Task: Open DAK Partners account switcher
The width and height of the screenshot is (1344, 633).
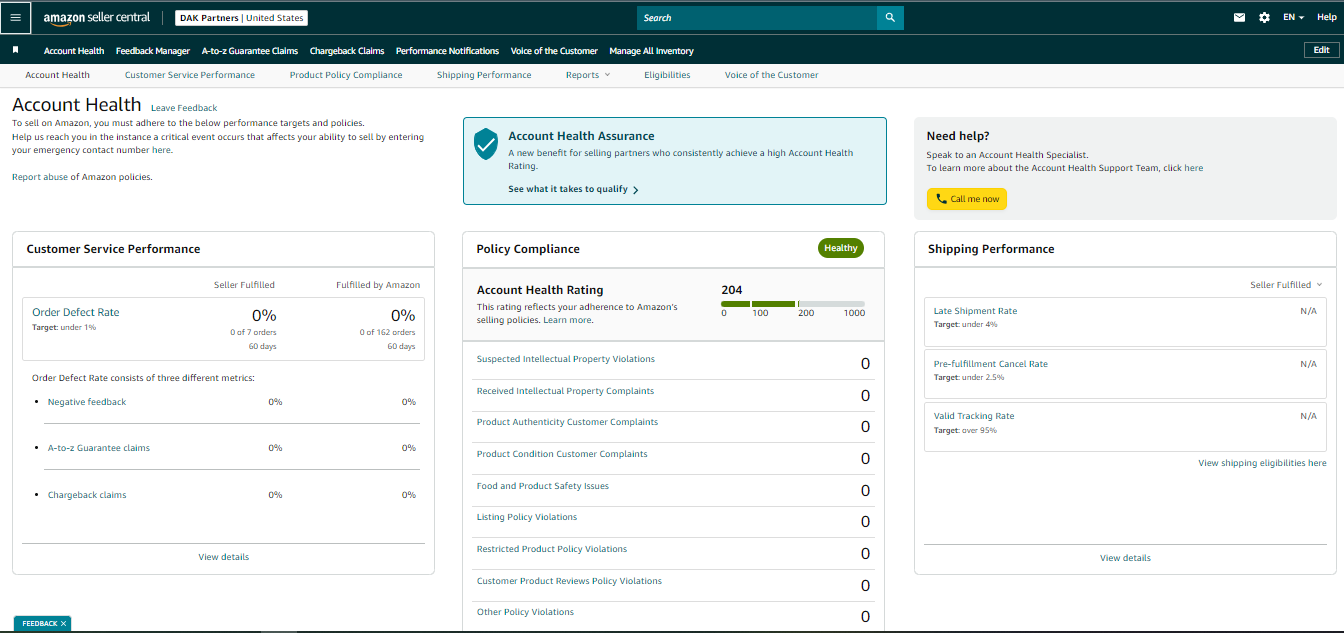Action: (x=241, y=18)
